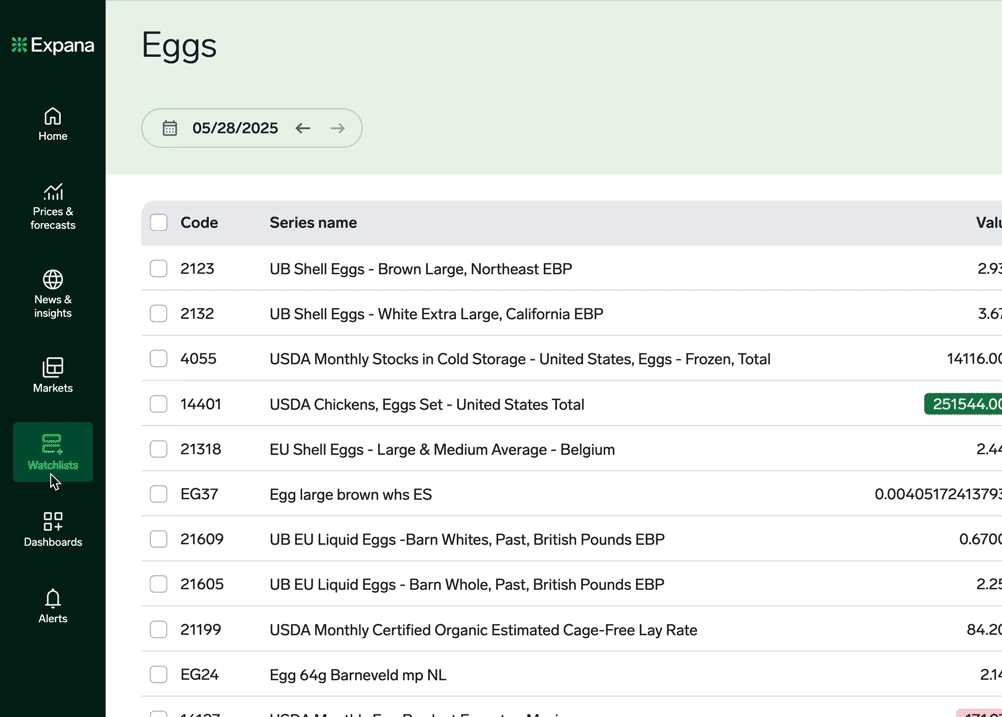The width and height of the screenshot is (1002, 717).
Task: Go to Home in sidebar
Action: [x=52, y=124]
